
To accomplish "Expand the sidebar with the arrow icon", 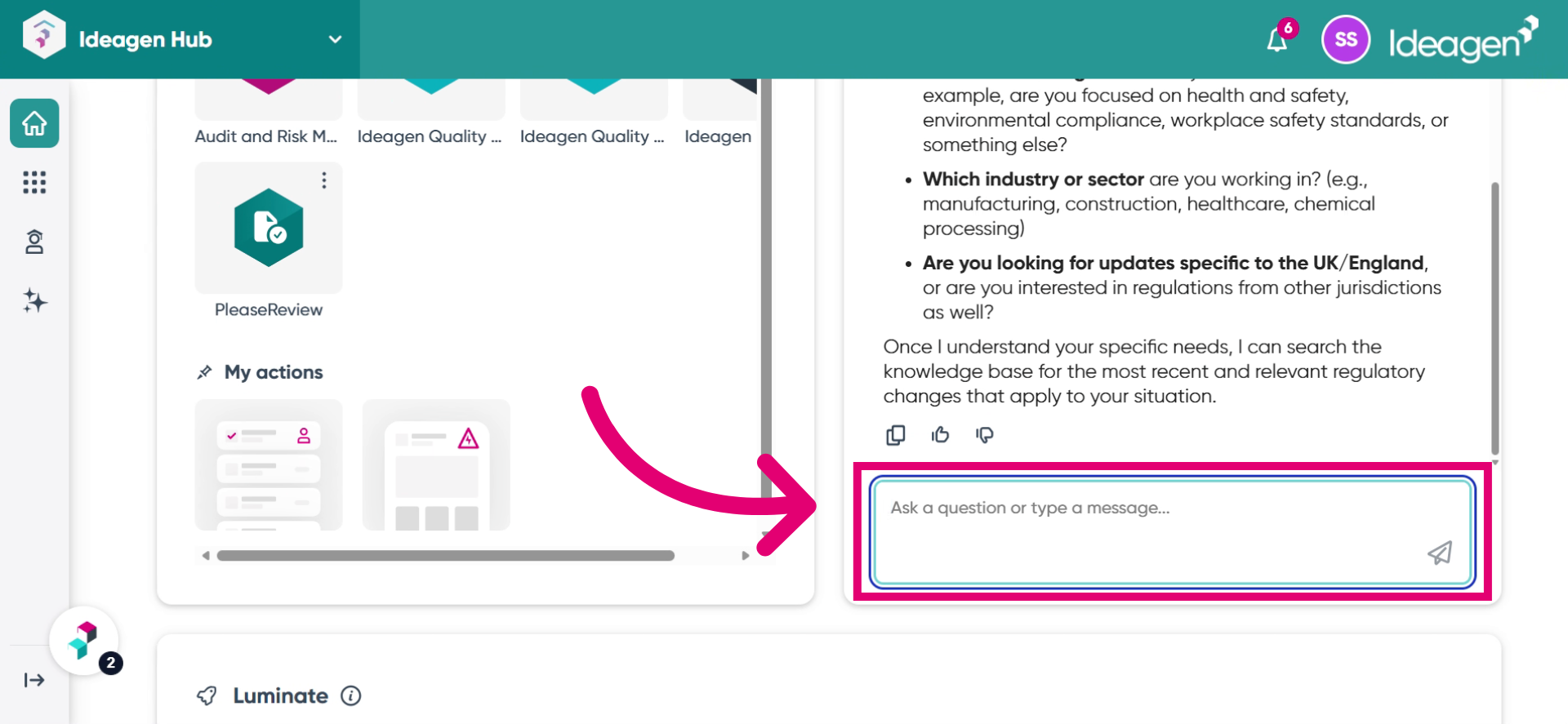I will click(x=34, y=680).
